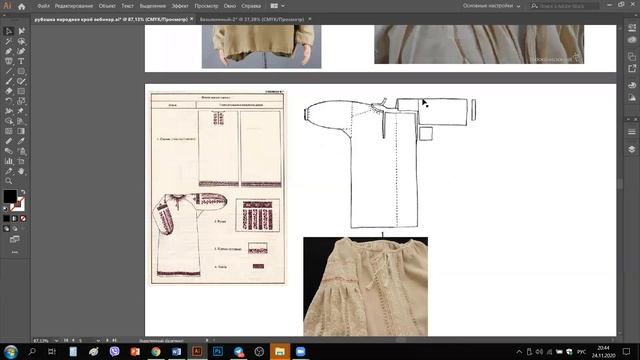Select the Direct Selection tool
640x360 pixels.
(21, 31)
